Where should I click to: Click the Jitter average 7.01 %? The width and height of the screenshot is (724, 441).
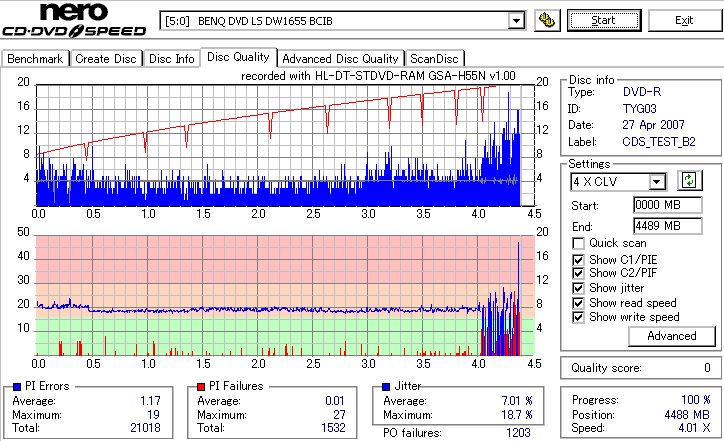(517, 401)
